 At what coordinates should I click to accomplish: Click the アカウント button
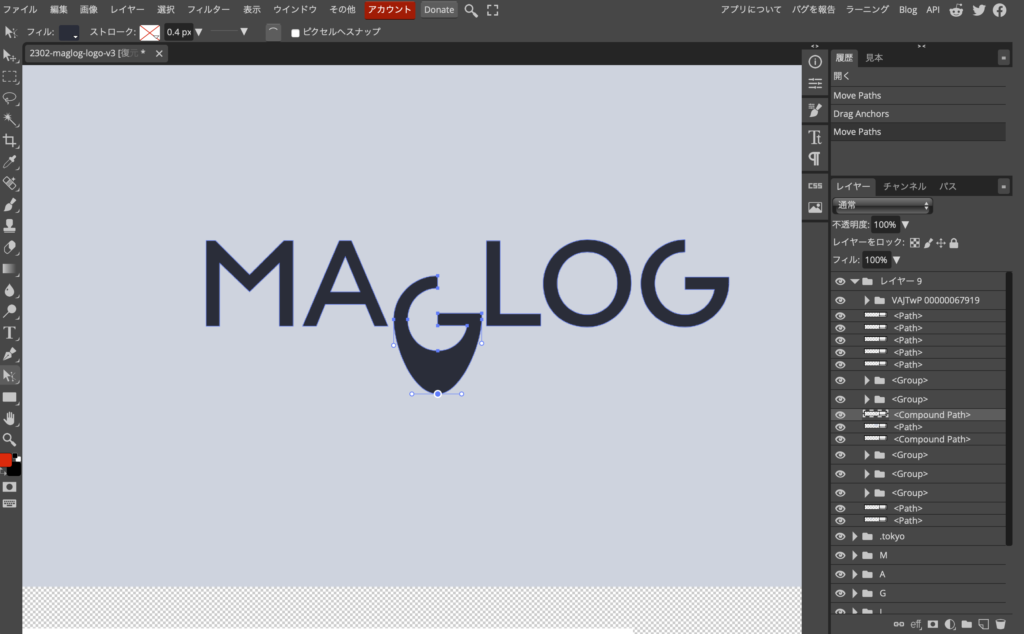(x=389, y=10)
